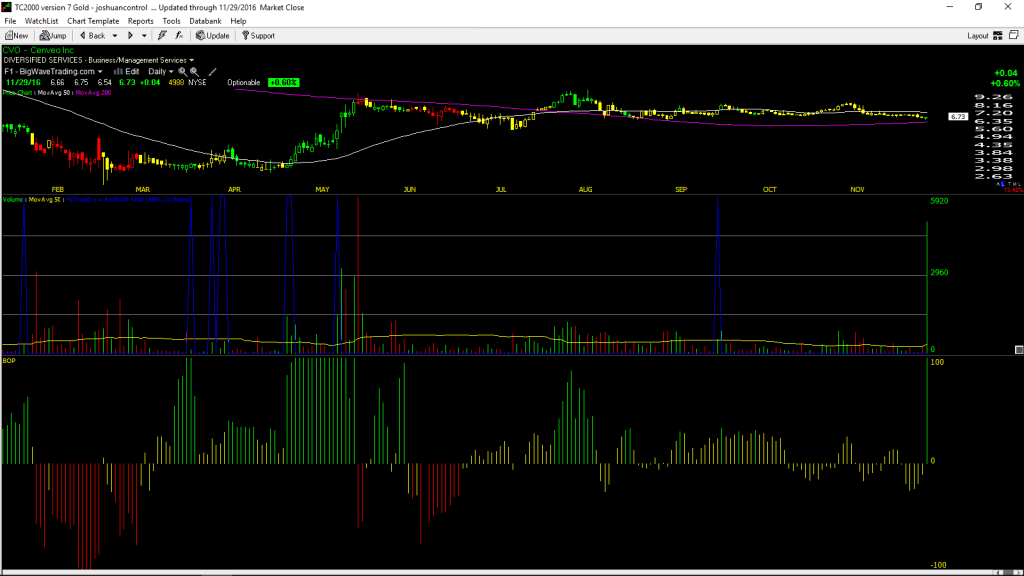The height and width of the screenshot is (576, 1024).
Task: Open the WatchList menu
Action: pyautogui.click(x=41, y=21)
